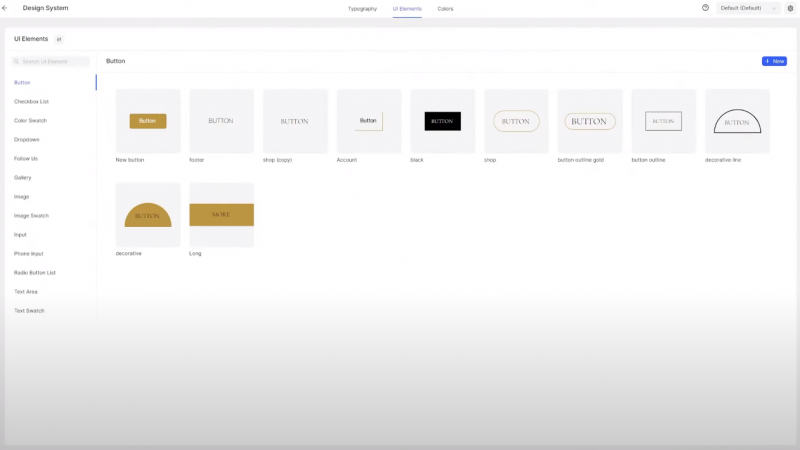Select Dropdown in the sidebar list
Viewport: 800px width, 450px height.
point(27,139)
